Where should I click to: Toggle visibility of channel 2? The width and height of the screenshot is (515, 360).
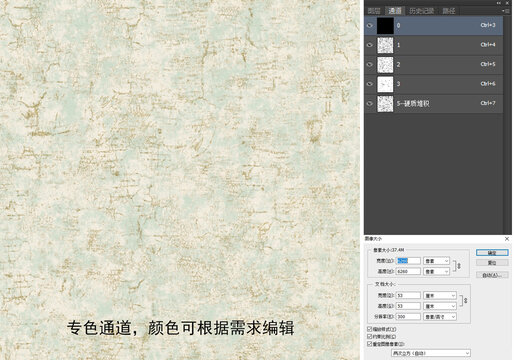[x=369, y=64]
